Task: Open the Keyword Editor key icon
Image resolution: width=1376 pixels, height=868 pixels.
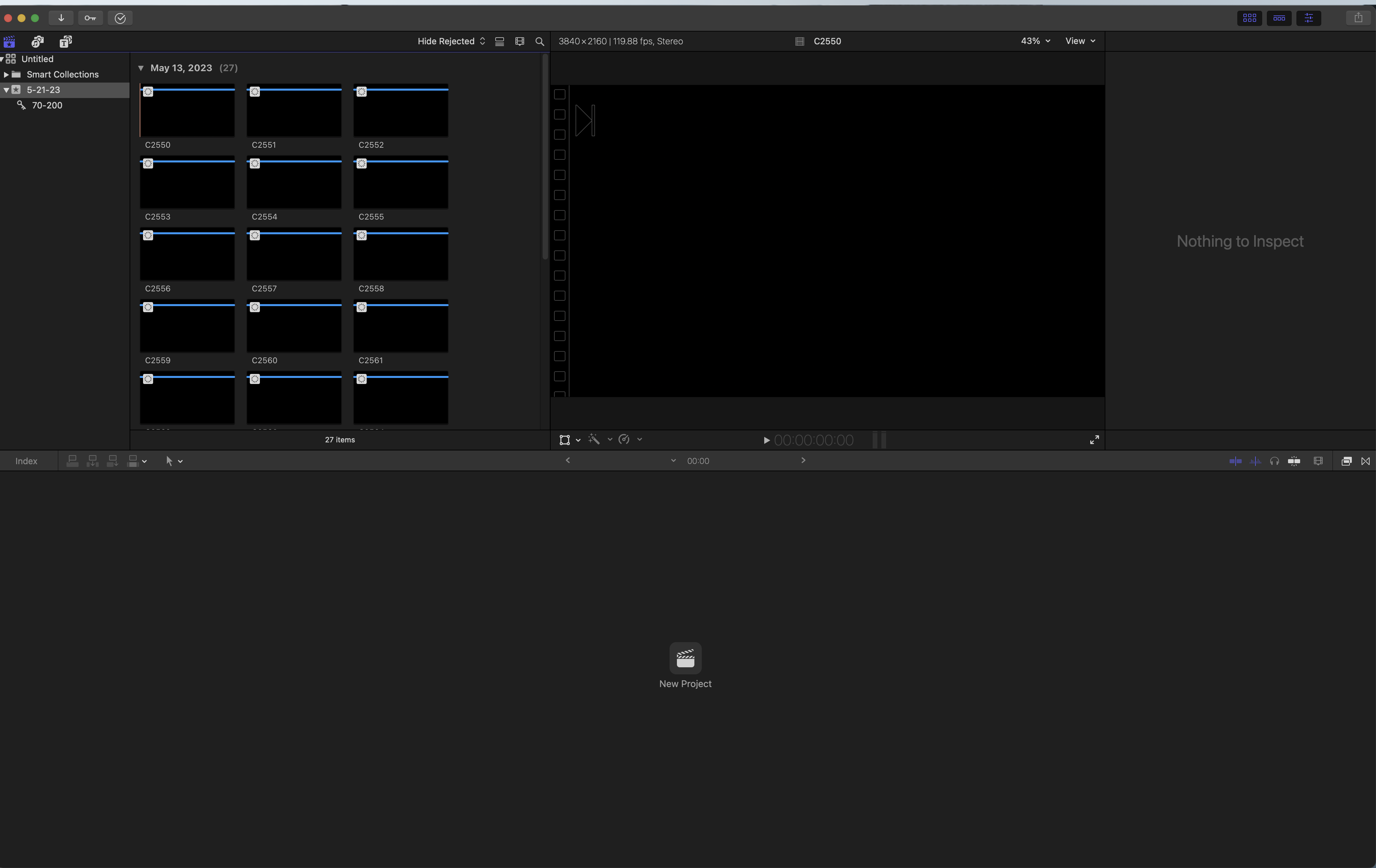Action: click(90, 18)
